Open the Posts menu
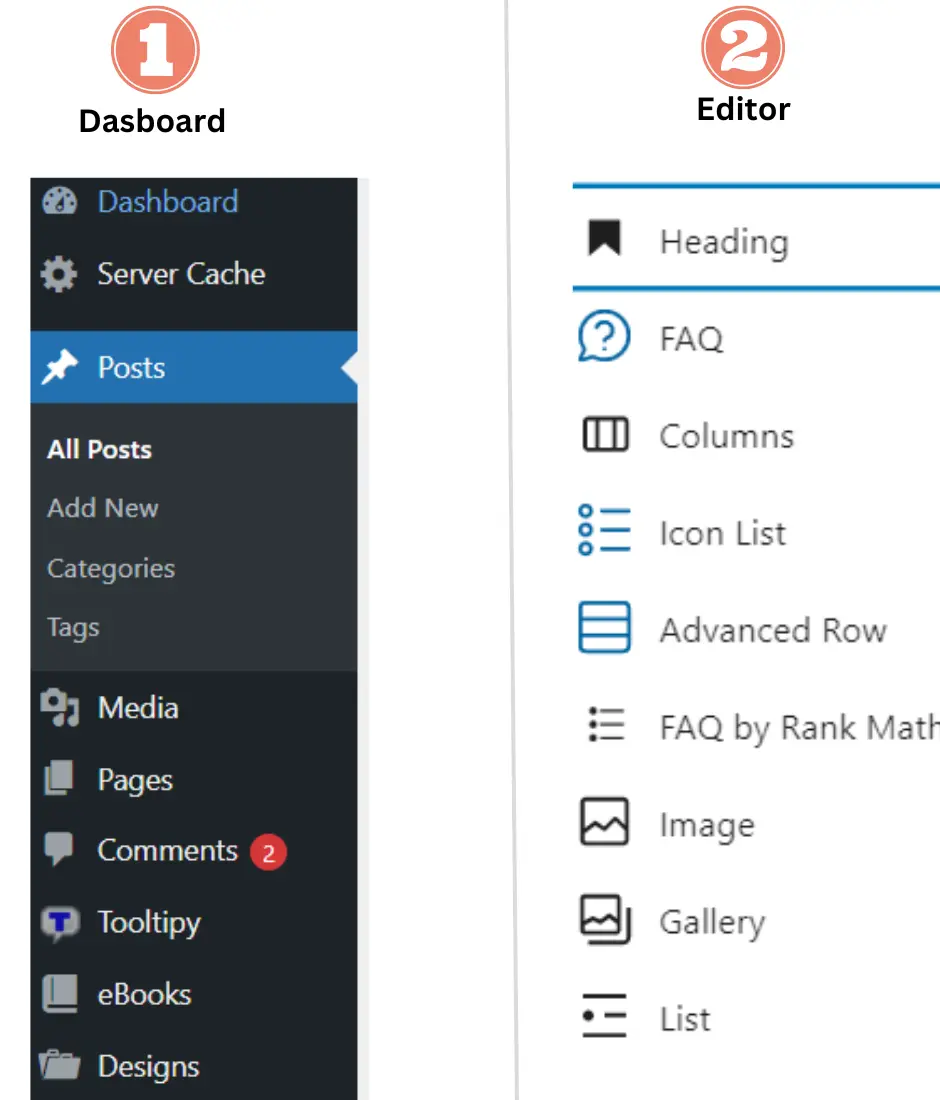940x1100 pixels. pos(131,368)
